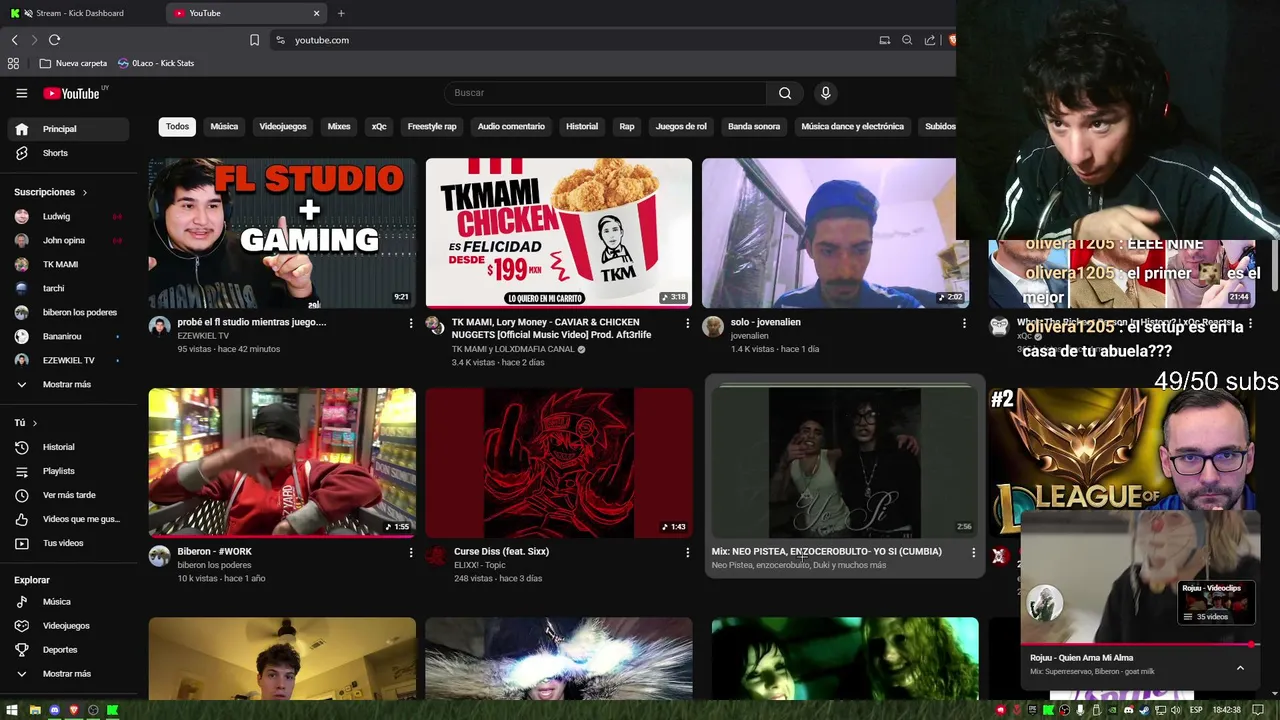The height and width of the screenshot is (720, 1280).
Task: Open Shorts from the sidebar
Action: [x=68, y=153]
